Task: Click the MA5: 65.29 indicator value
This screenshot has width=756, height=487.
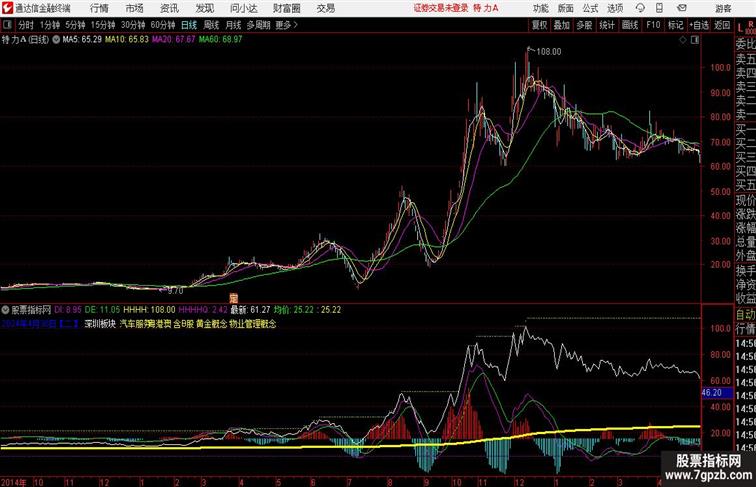Action: [82, 40]
